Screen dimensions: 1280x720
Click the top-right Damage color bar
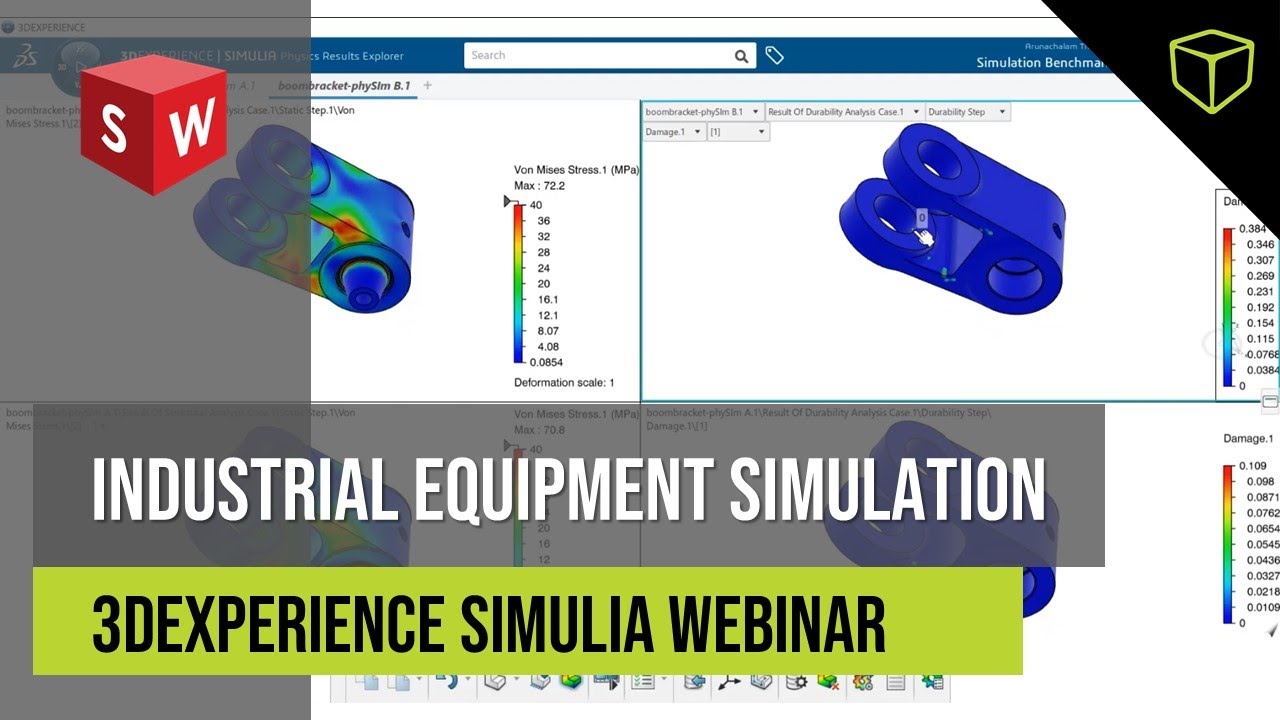(x=1227, y=308)
